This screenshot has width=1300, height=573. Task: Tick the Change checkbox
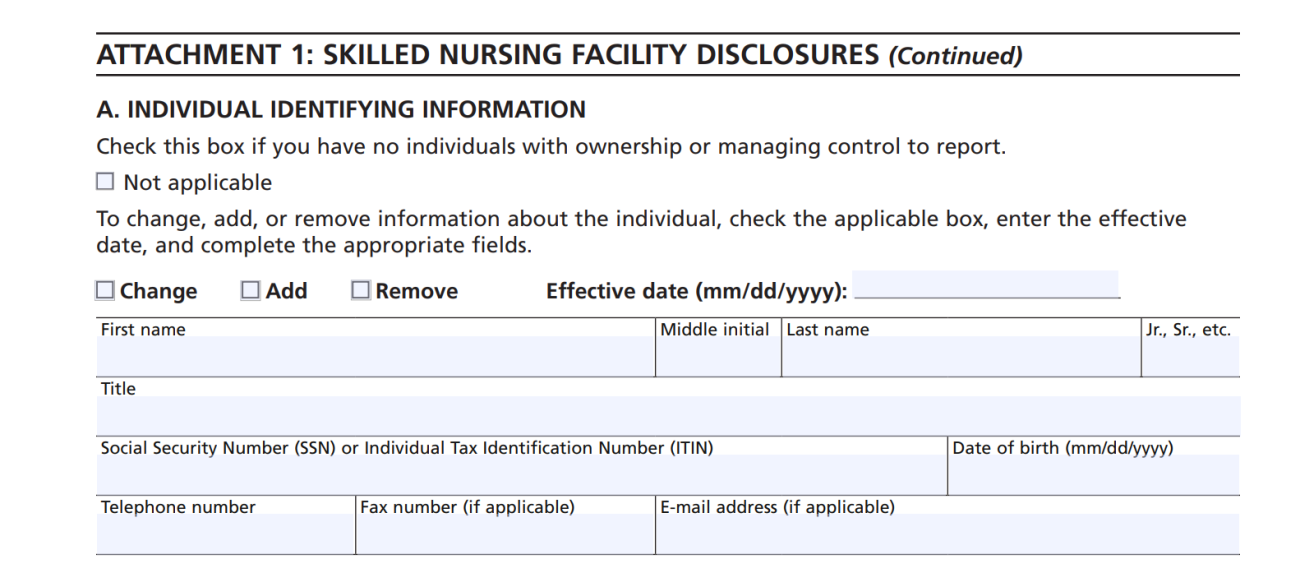[105, 290]
